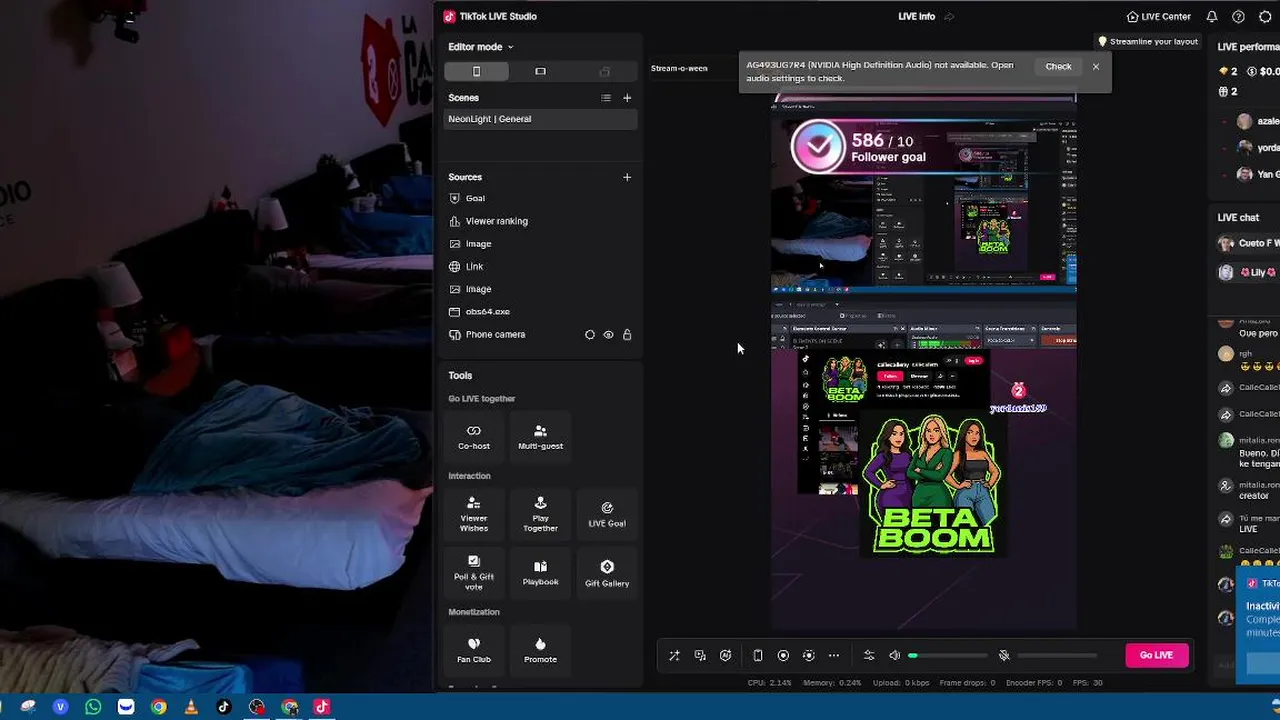Select the NeonLight | General scene
The width and height of the screenshot is (1280, 720).
[540, 119]
